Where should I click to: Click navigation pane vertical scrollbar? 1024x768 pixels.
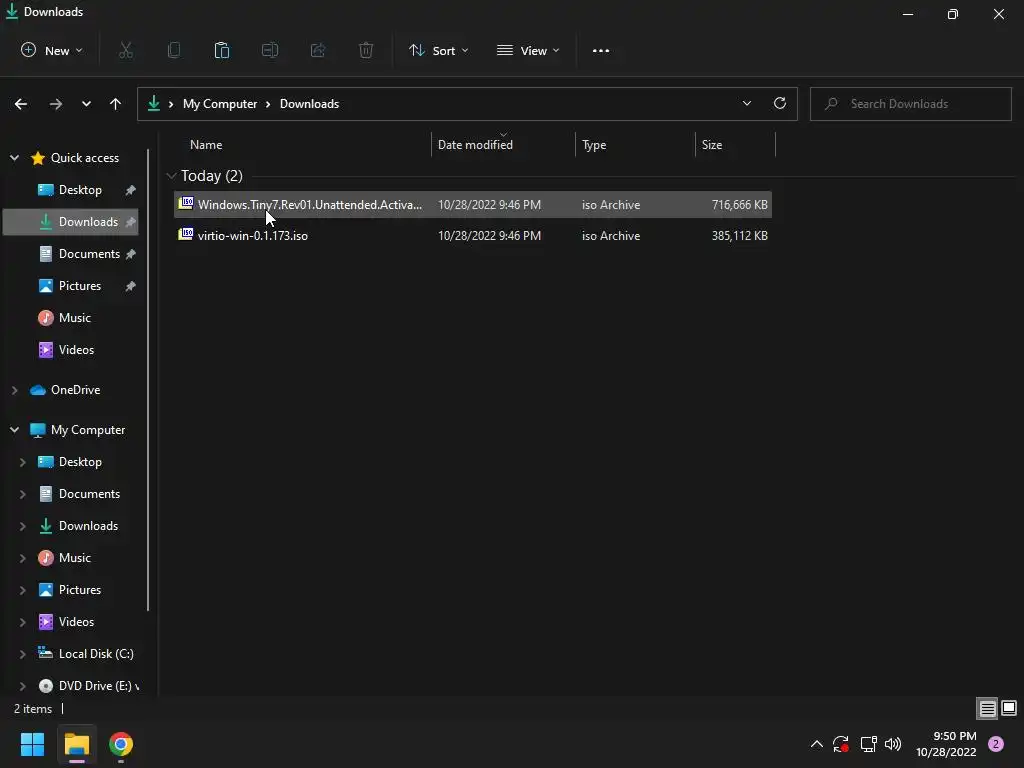(x=148, y=380)
